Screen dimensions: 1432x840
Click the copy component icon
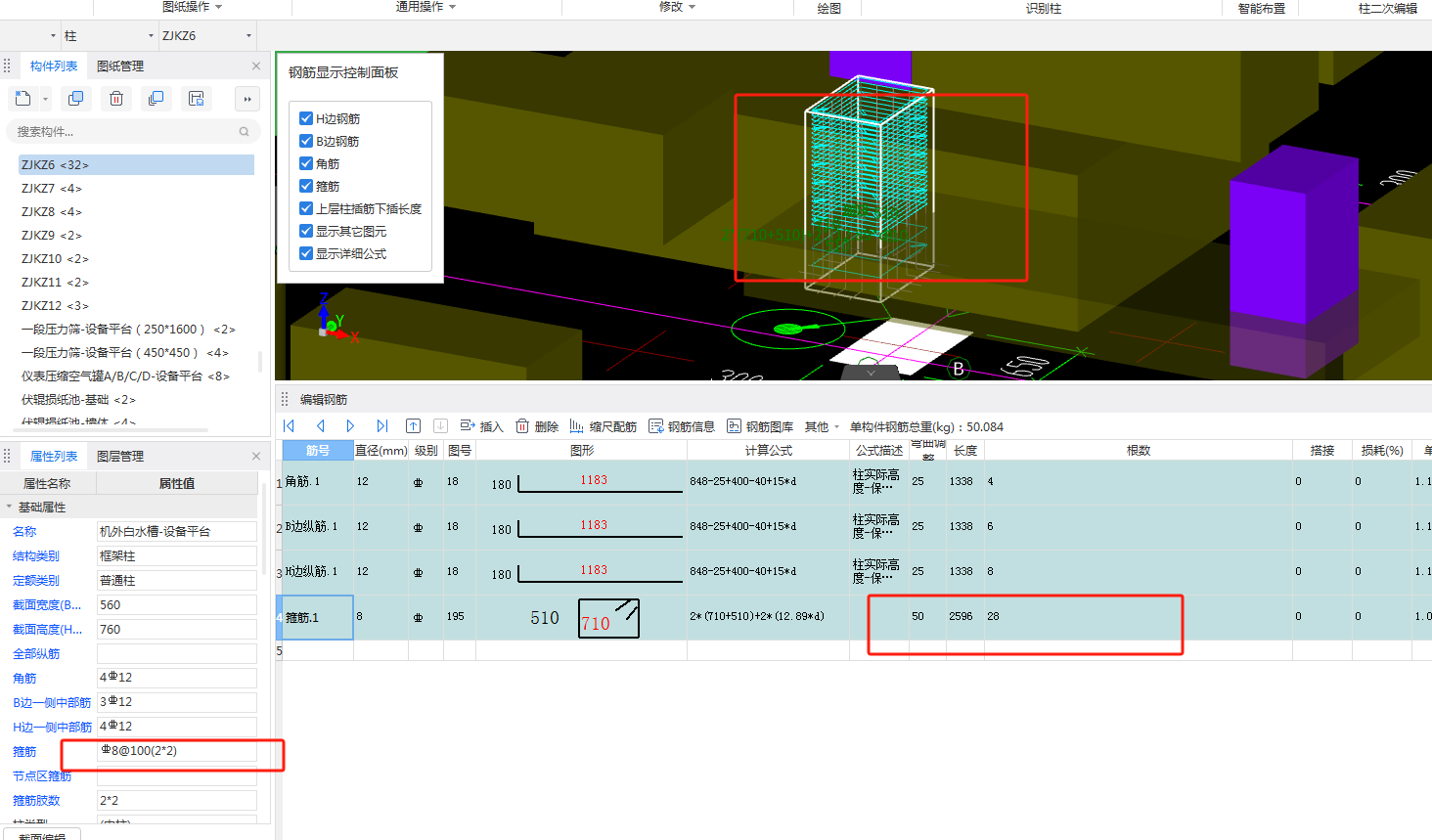pyautogui.click(x=75, y=99)
